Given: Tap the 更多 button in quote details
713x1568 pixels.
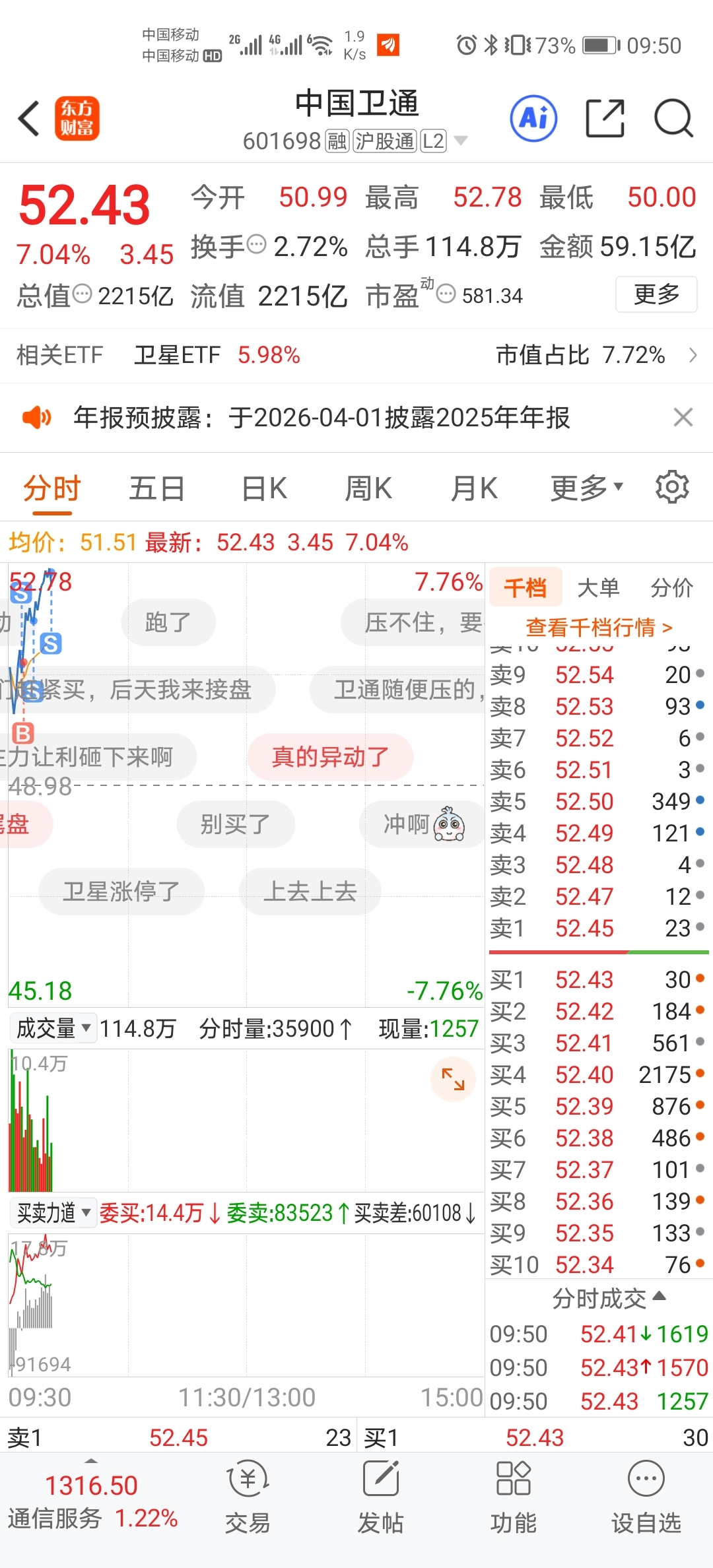Looking at the screenshot, I should pyautogui.click(x=656, y=294).
